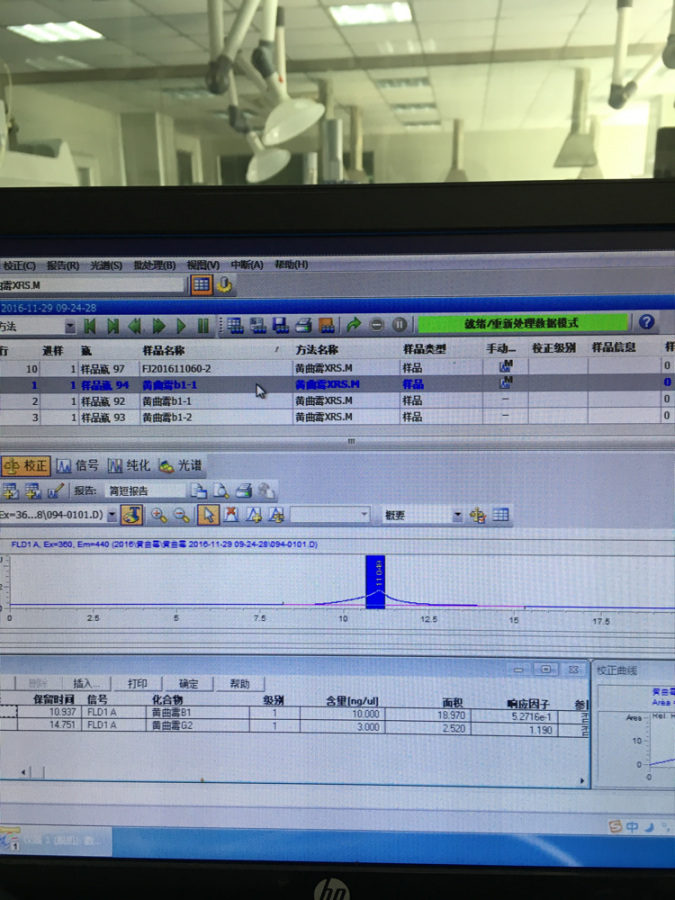Click the green 就绪/重新处理数据模式 status bar
The image size is (675, 900).
coord(522,323)
